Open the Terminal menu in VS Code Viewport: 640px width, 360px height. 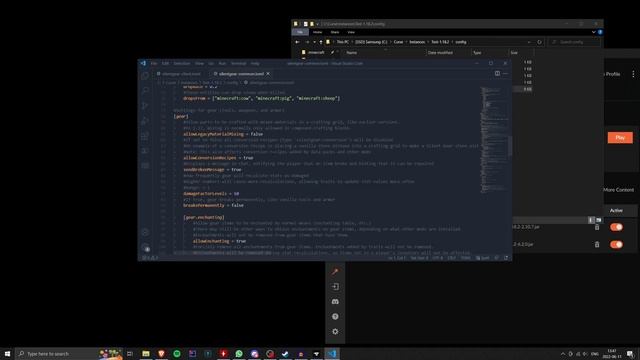point(238,63)
